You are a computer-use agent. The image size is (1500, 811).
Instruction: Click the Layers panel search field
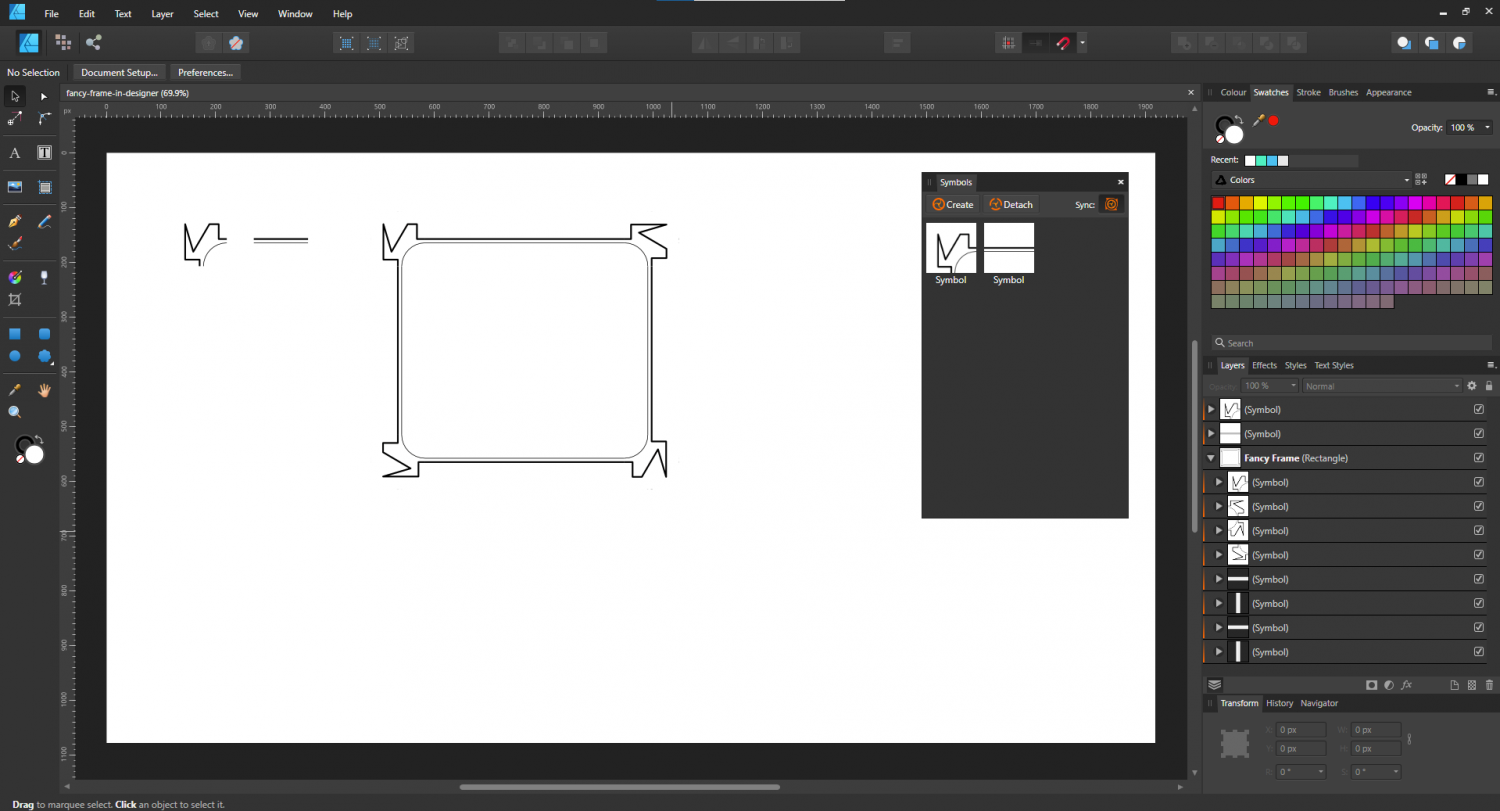click(1350, 342)
